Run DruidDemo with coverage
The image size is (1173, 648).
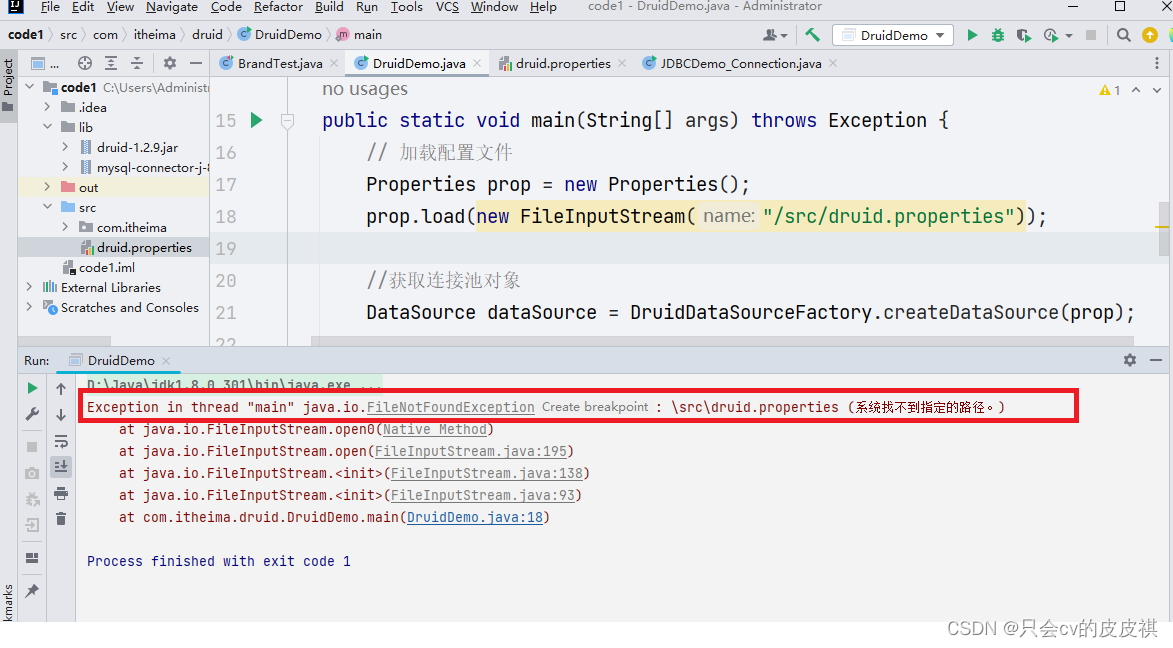pos(1022,34)
